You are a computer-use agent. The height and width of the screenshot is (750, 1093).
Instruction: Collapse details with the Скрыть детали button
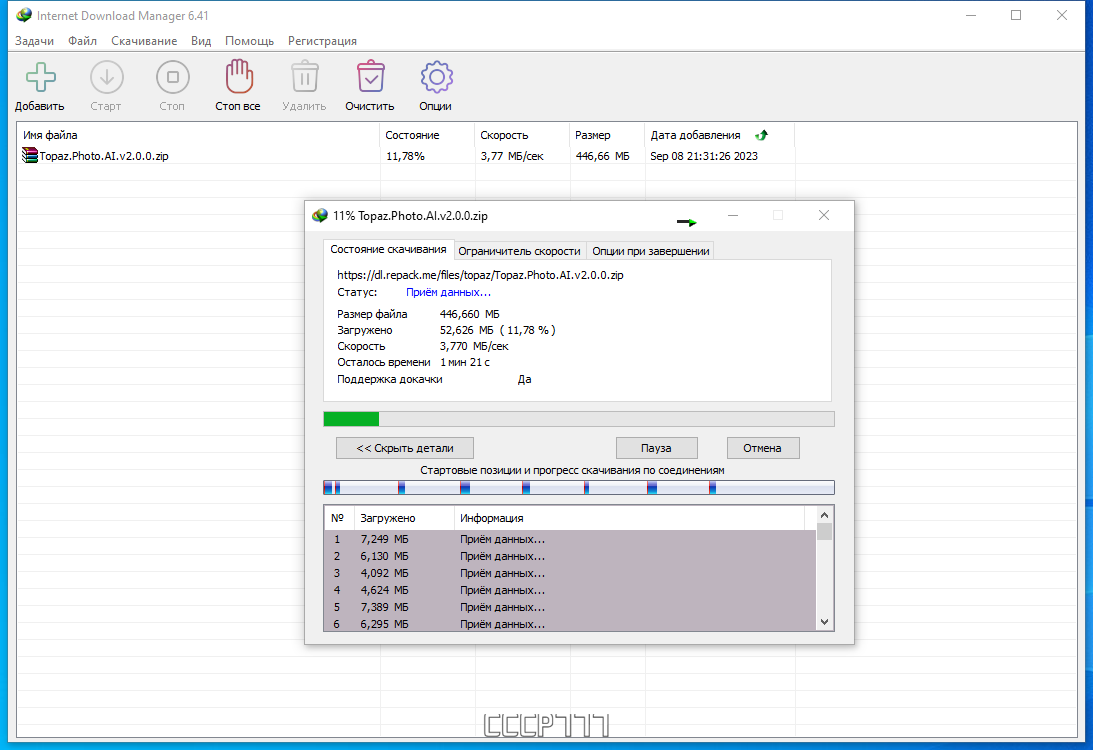pyautogui.click(x=405, y=448)
